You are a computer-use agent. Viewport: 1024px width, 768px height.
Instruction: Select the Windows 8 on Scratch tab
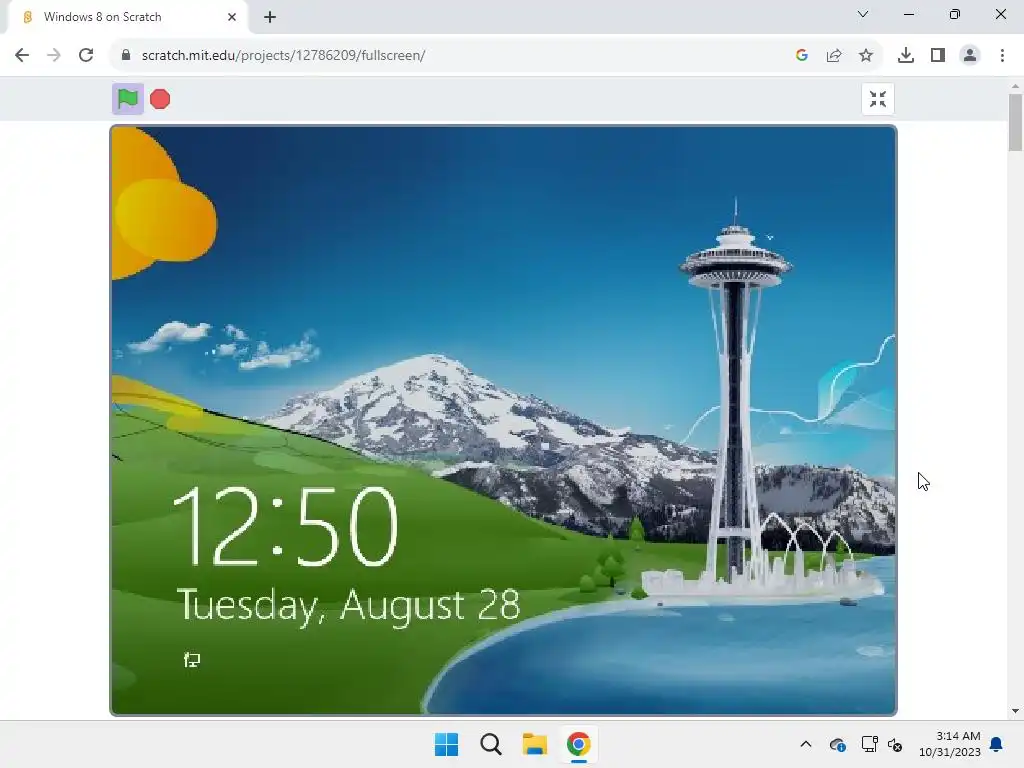127,17
